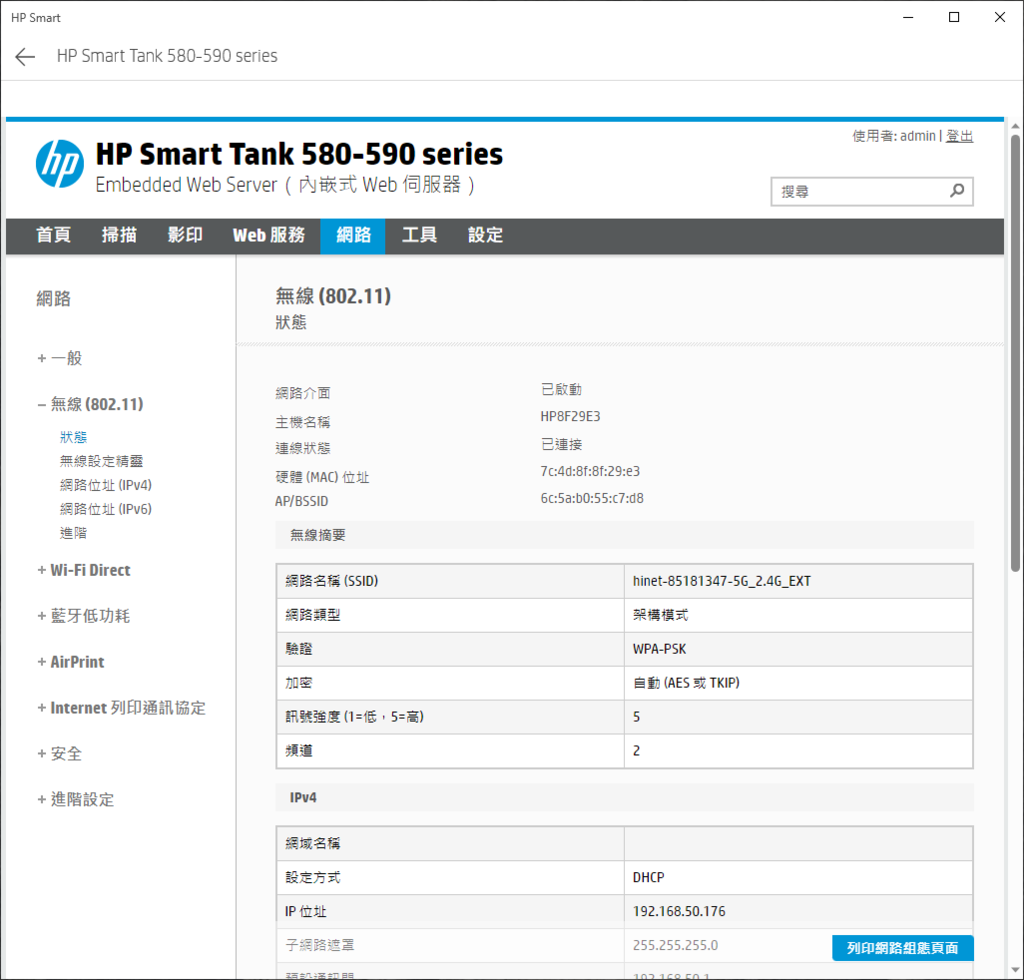Expand the 進階設定 section
Screen dimensions: 1024x980
[x=76, y=799]
